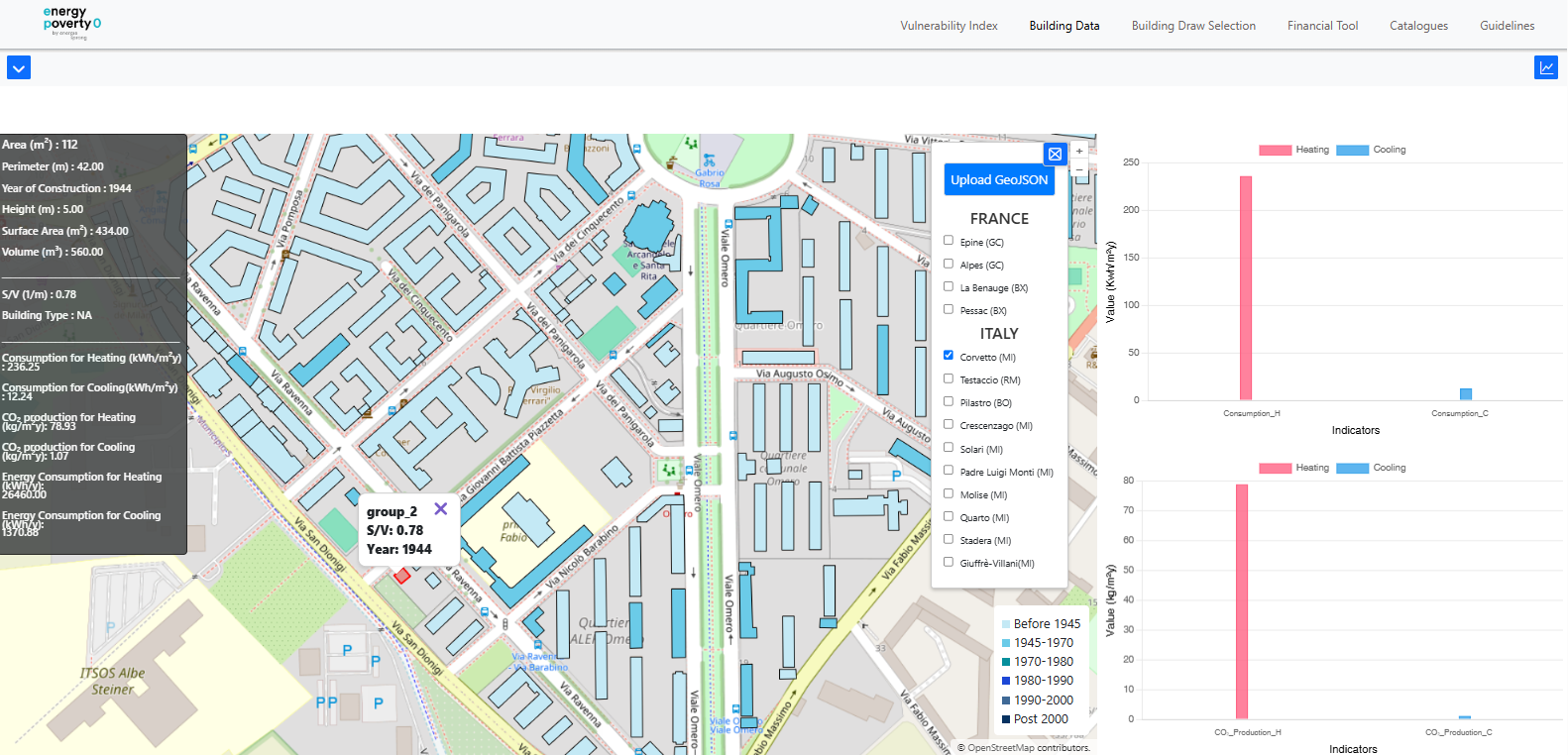The width and height of the screenshot is (1568, 755).
Task: Close the district layer selection panel
Action: 1055,154
